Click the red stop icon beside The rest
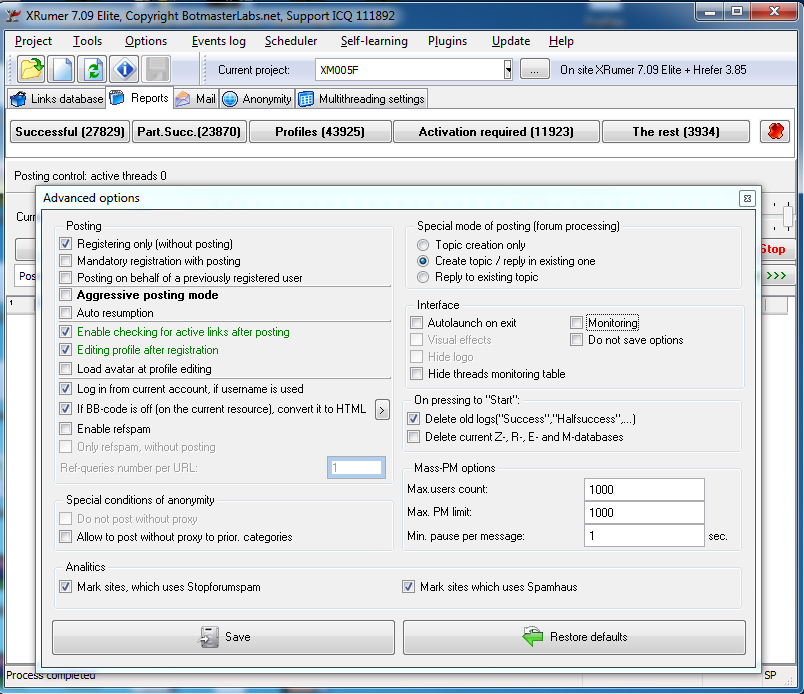 pos(774,132)
